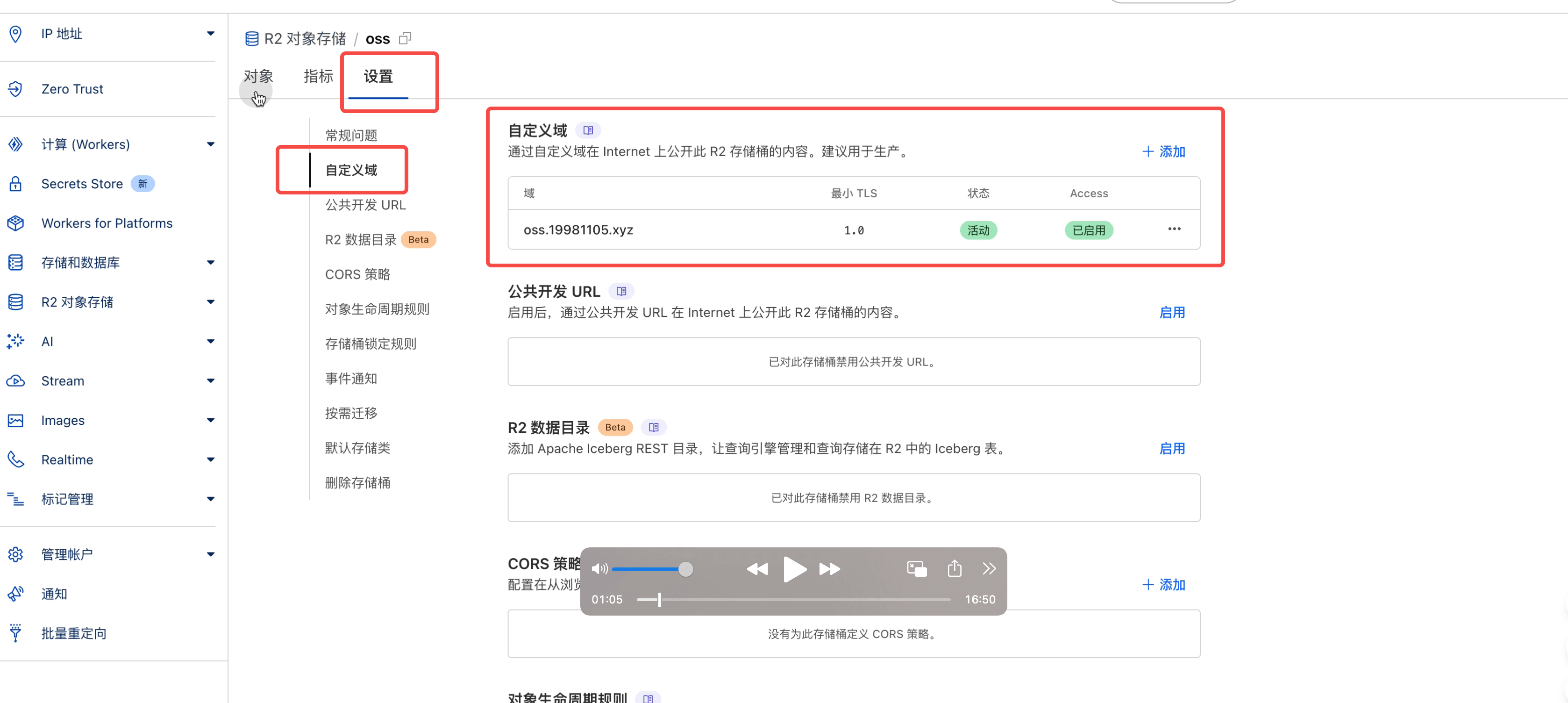Click the 计算 (Workers) icon
The width and height of the screenshot is (1568, 703).
(16, 144)
